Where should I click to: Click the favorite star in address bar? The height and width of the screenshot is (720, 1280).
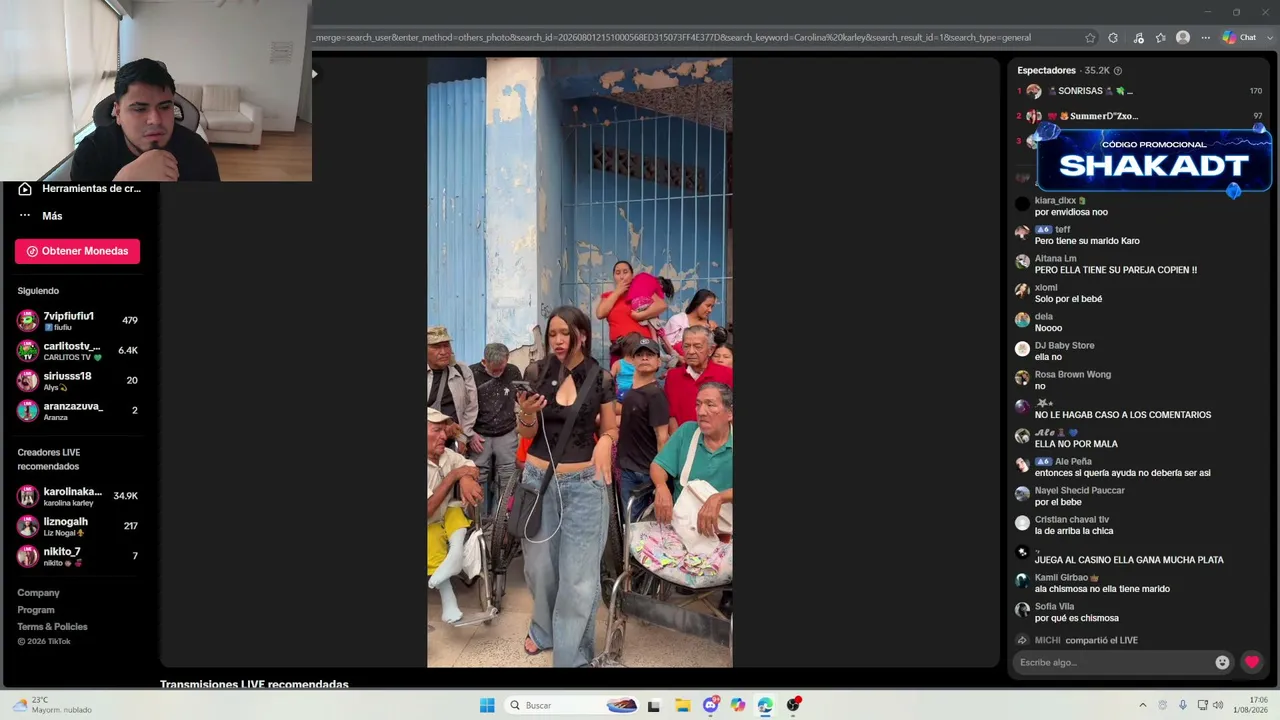click(1090, 38)
